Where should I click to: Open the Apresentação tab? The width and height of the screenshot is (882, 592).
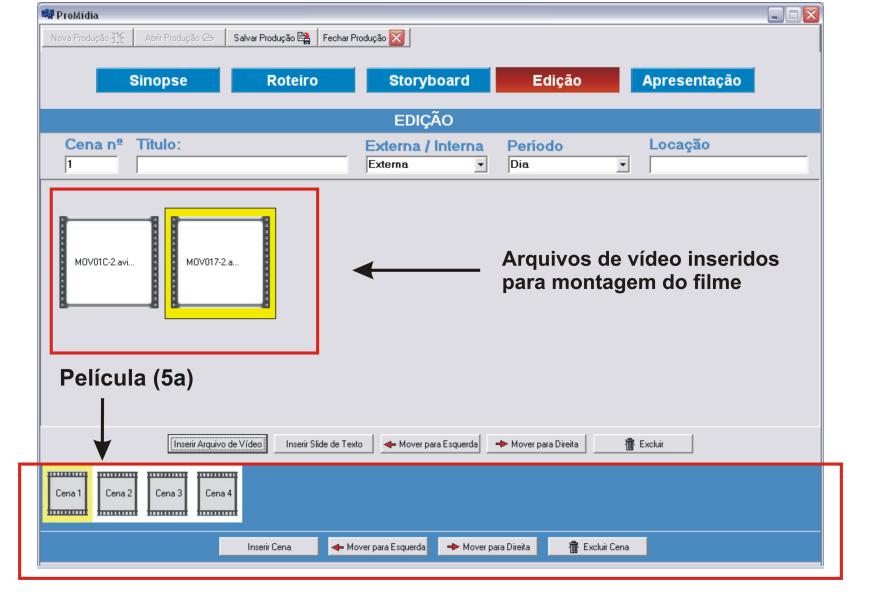coord(691,82)
